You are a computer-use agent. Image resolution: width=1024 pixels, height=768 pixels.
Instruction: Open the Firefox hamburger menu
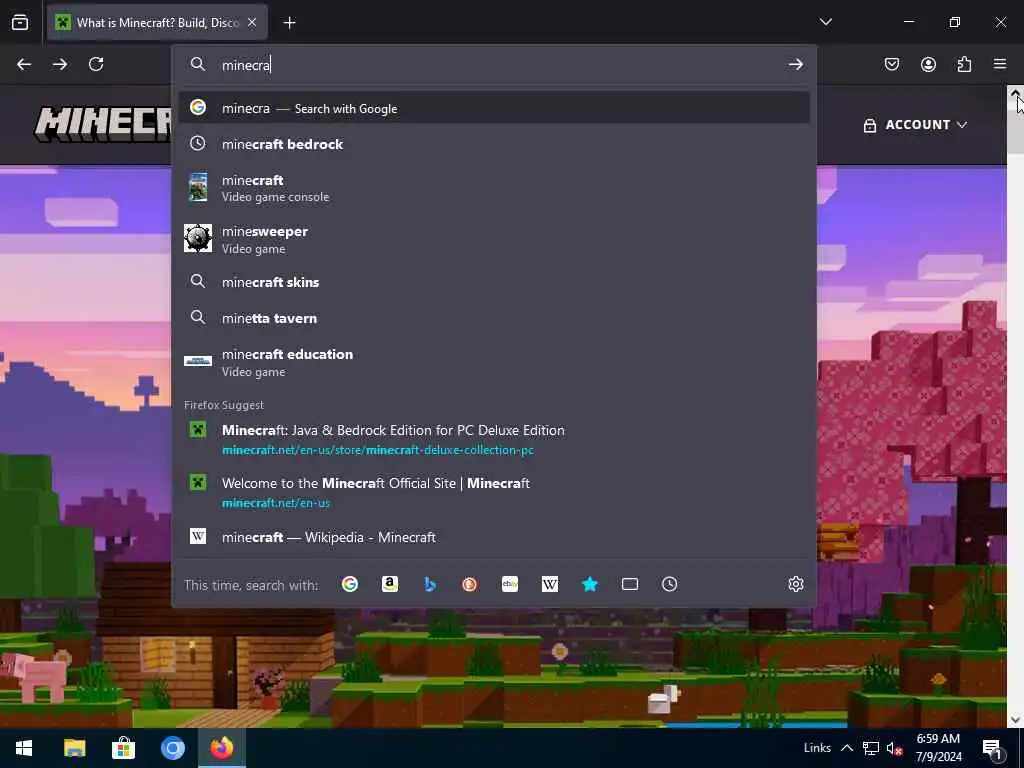[x=1000, y=64]
